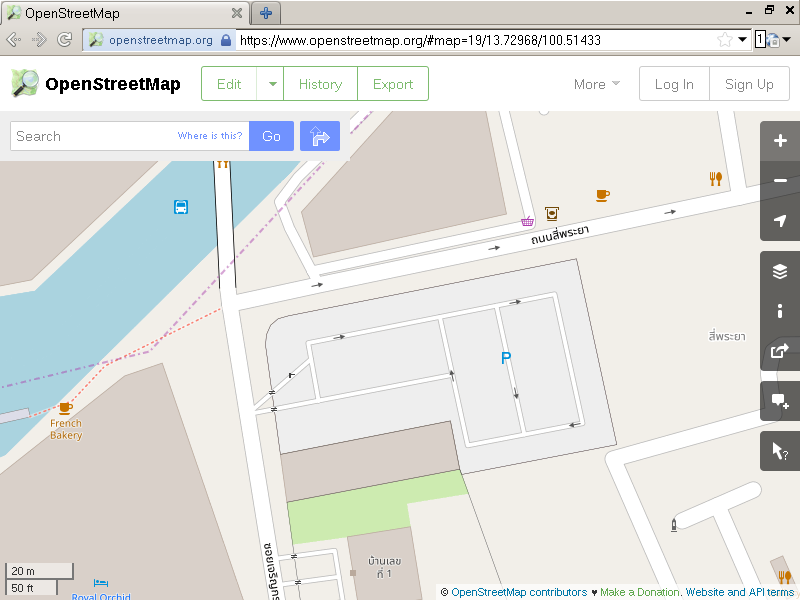Image resolution: width=800 pixels, height=600 pixels.
Task: Open the map key info panel
Action: coord(780,311)
